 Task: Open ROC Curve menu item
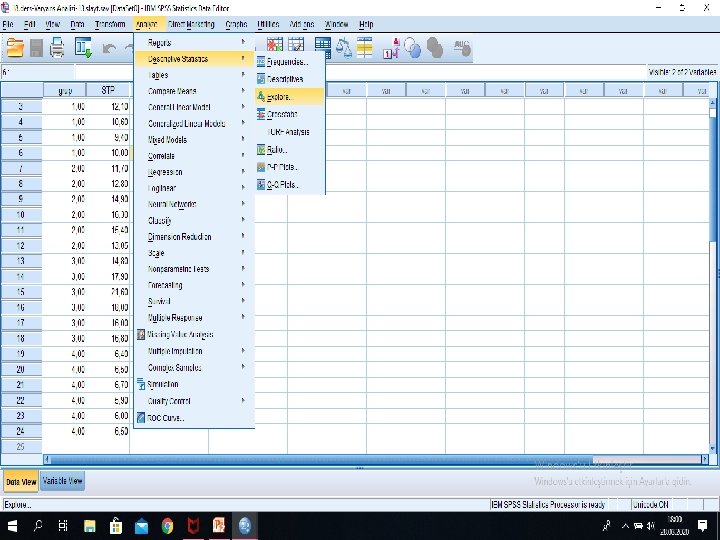[x=194, y=418]
